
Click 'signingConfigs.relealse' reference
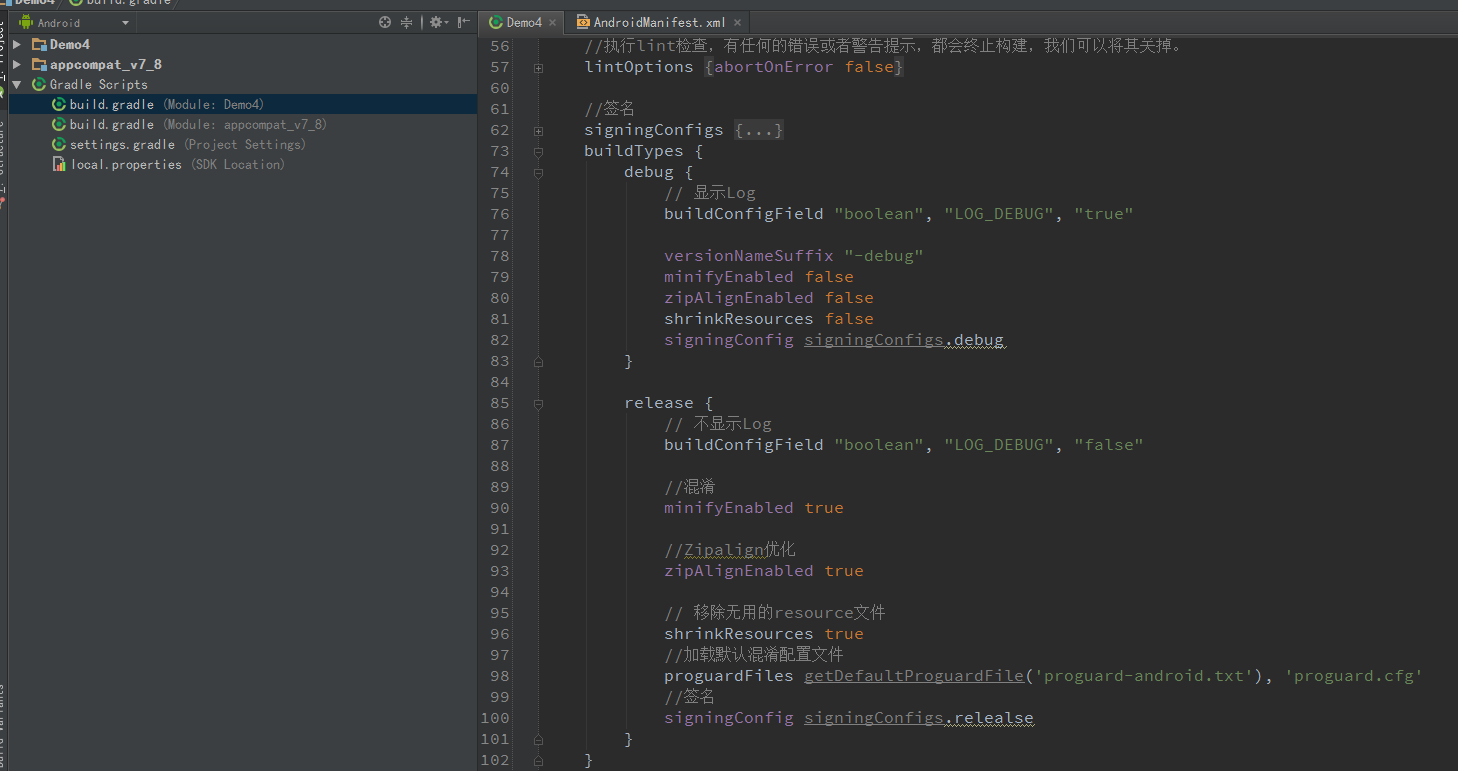[919, 718]
